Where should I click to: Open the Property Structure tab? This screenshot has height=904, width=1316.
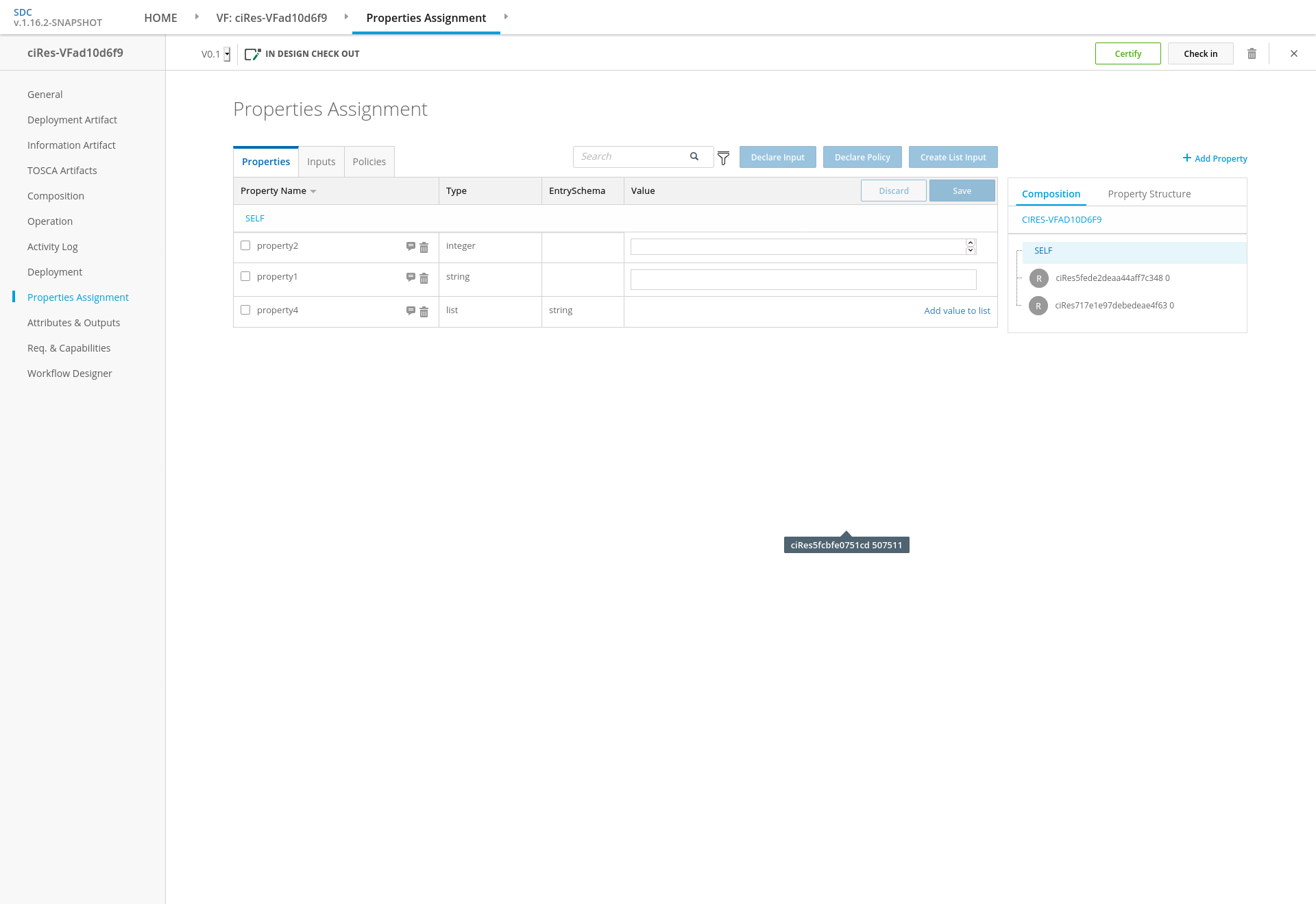1149,194
